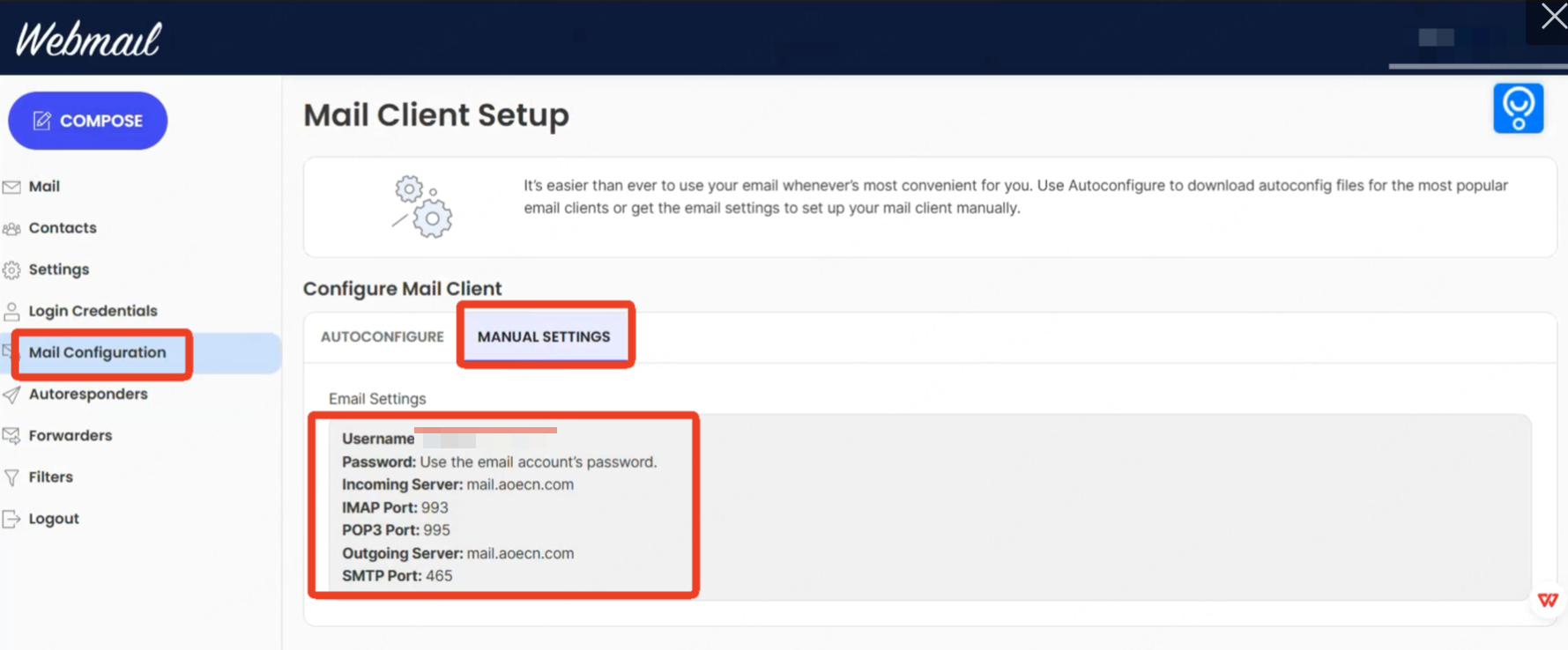The height and width of the screenshot is (650, 1568).
Task: Open the Filters page
Action: coord(51,476)
